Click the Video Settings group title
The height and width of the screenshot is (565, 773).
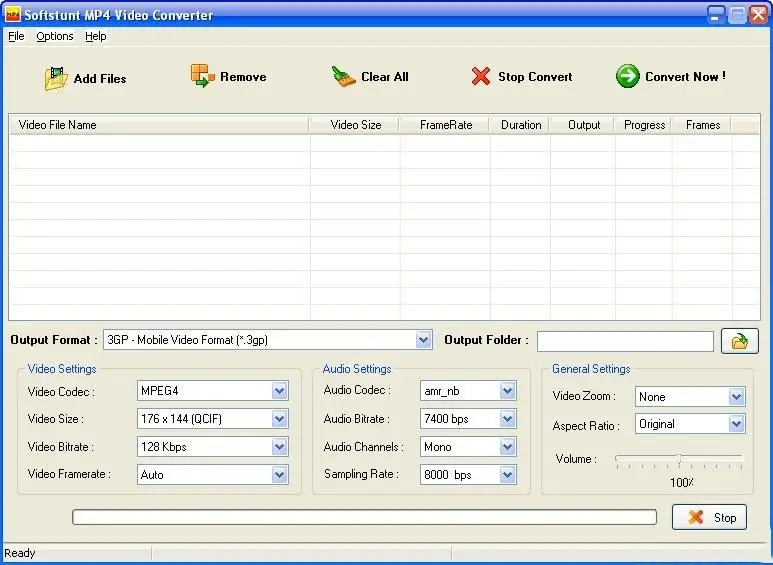[62, 369]
